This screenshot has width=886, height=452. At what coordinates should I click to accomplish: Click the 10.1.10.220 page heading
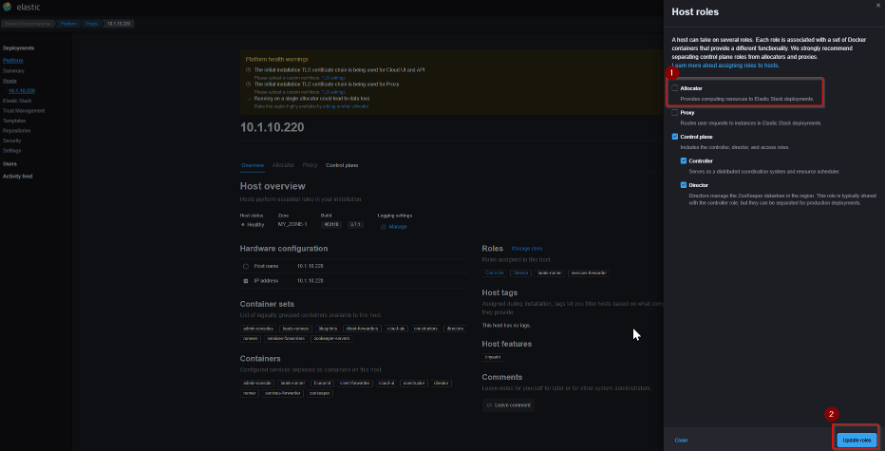click(272, 127)
